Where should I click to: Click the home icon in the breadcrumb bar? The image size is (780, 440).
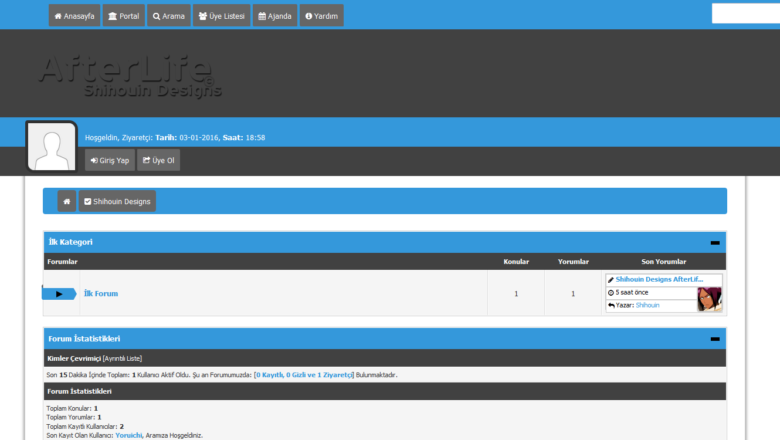coord(67,201)
